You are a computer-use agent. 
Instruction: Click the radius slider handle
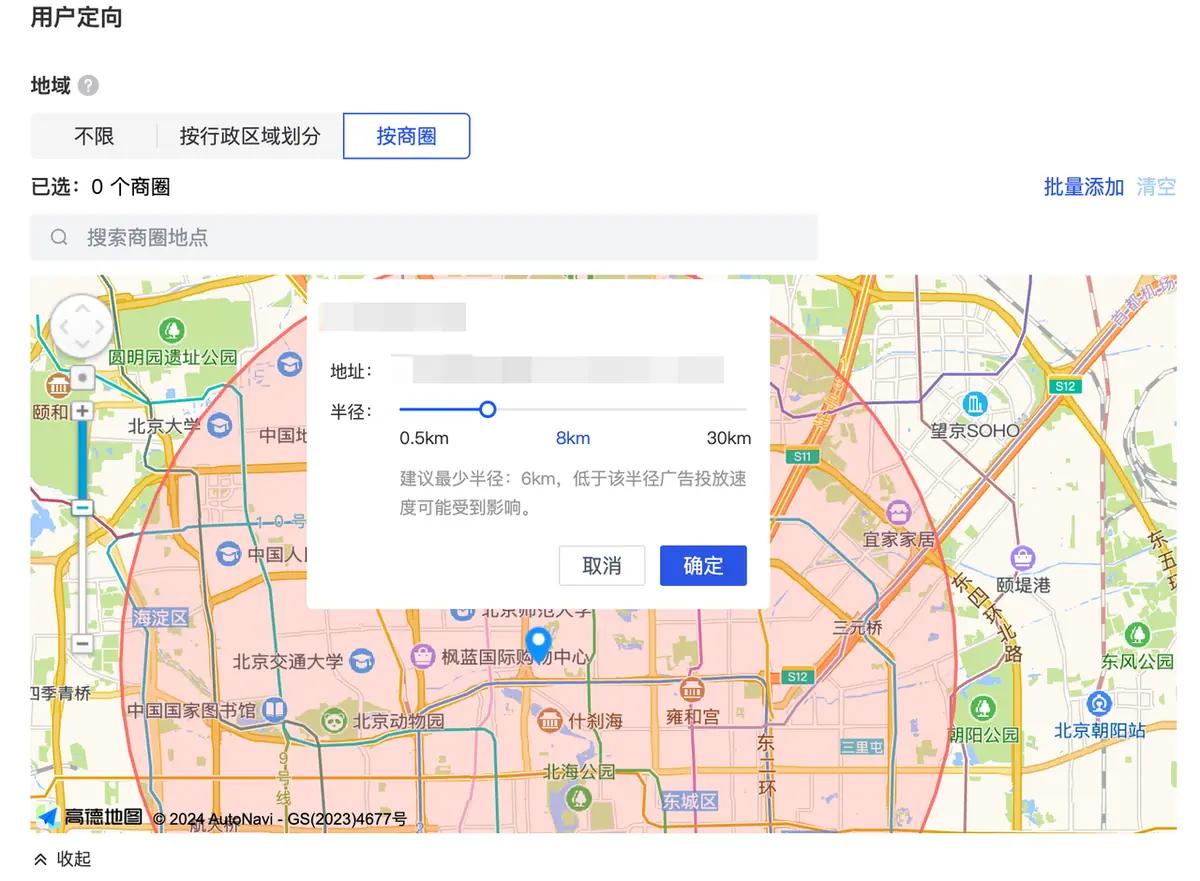coord(487,409)
